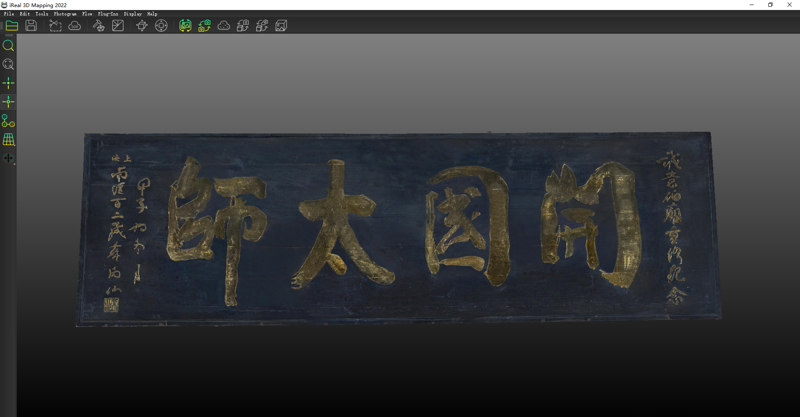This screenshot has height=417, width=800.
Task: Select the magnifier tool atop the left sidebar
Action: click(8, 46)
